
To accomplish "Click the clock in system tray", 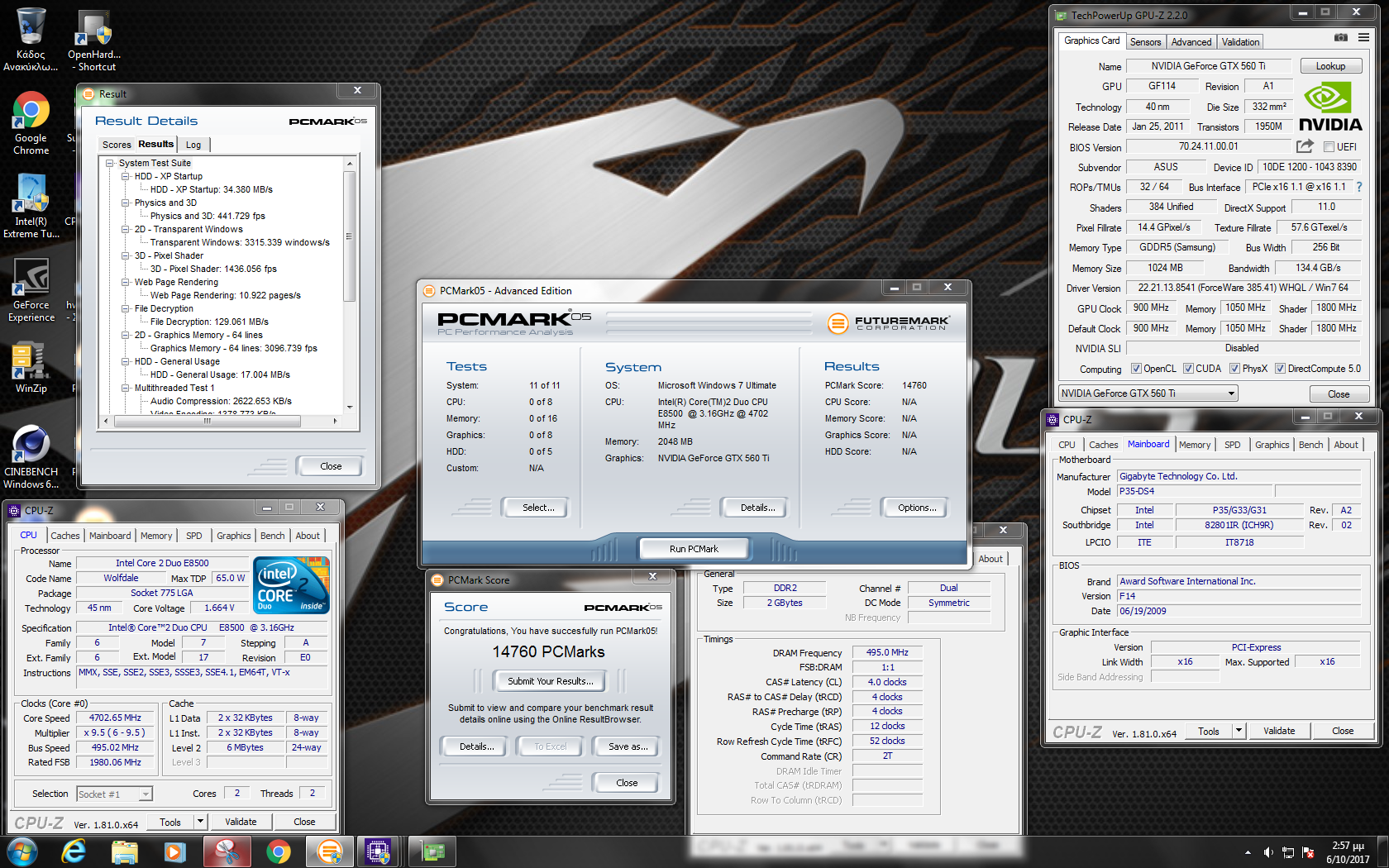I will 1348,852.
